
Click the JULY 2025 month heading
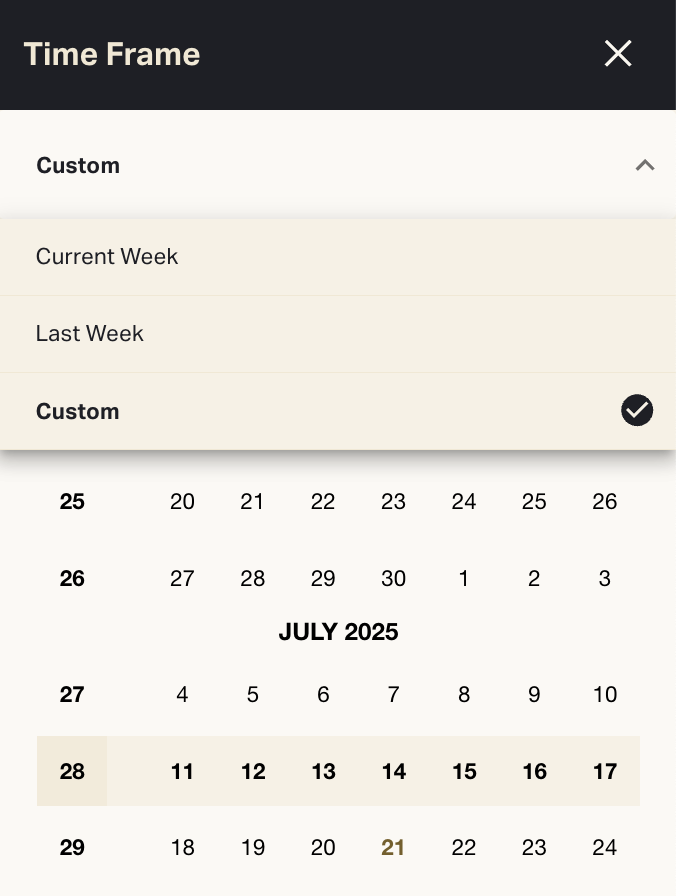pyautogui.click(x=338, y=632)
